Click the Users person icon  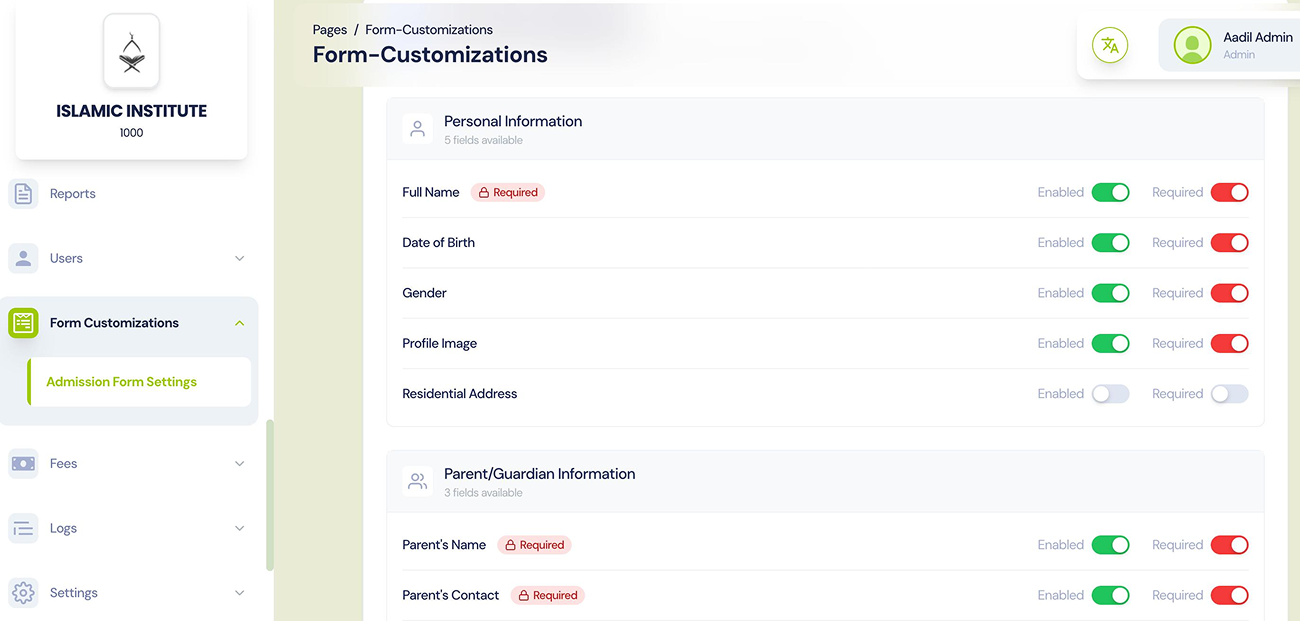click(x=23, y=258)
